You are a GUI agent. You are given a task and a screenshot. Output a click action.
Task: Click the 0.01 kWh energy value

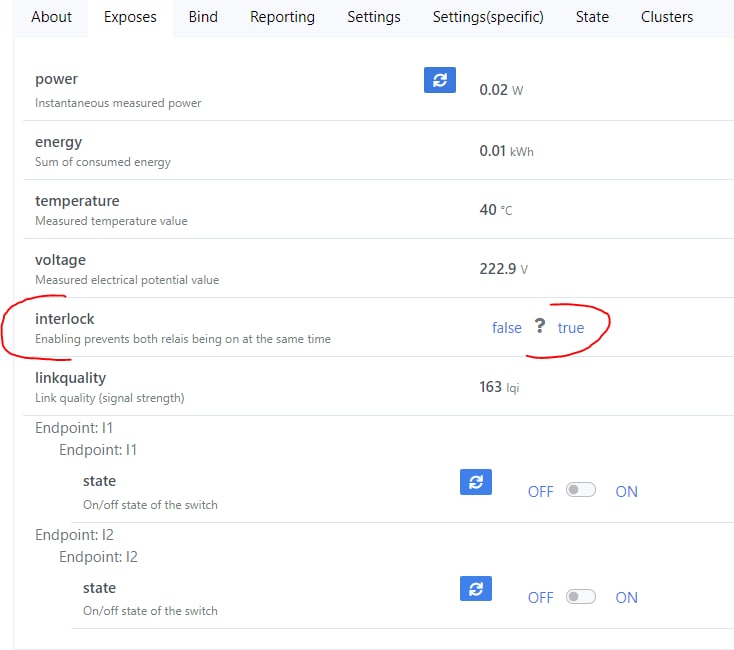pyautogui.click(x=506, y=151)
